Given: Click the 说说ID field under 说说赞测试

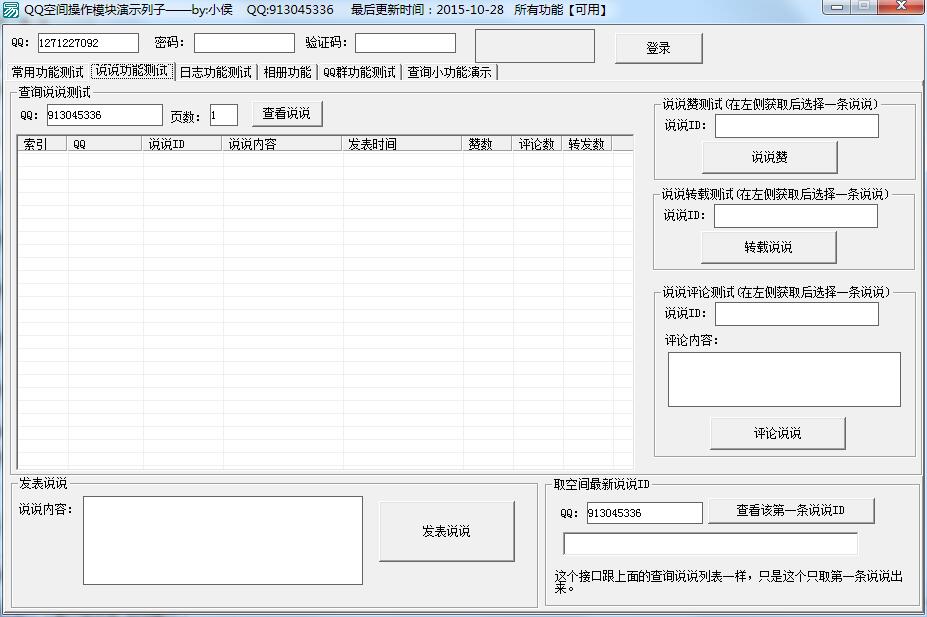Looking at the screenshot, I should [797, 126].
